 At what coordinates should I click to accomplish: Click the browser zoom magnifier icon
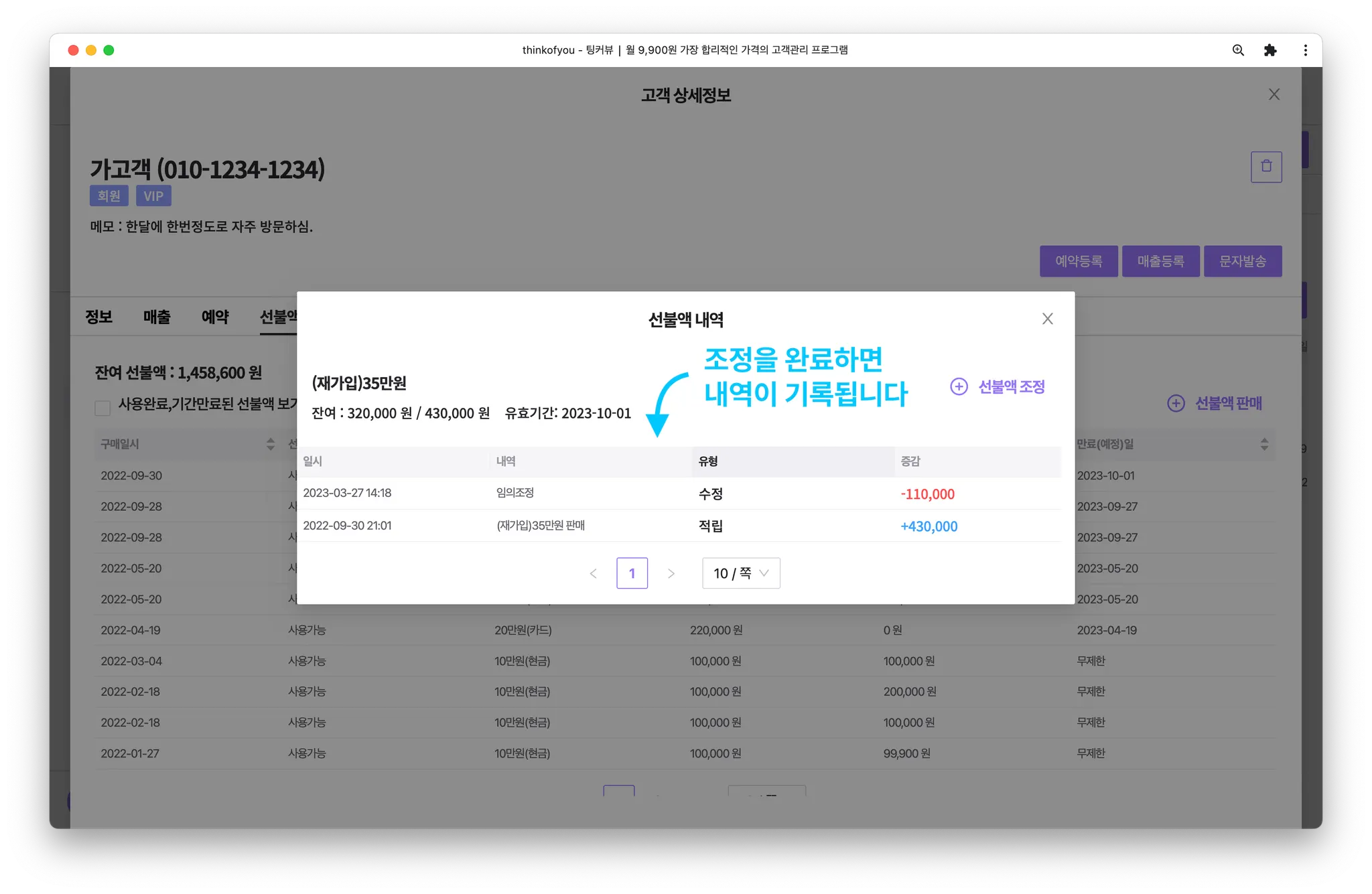pyautogui.click(x=1238, y=50)
